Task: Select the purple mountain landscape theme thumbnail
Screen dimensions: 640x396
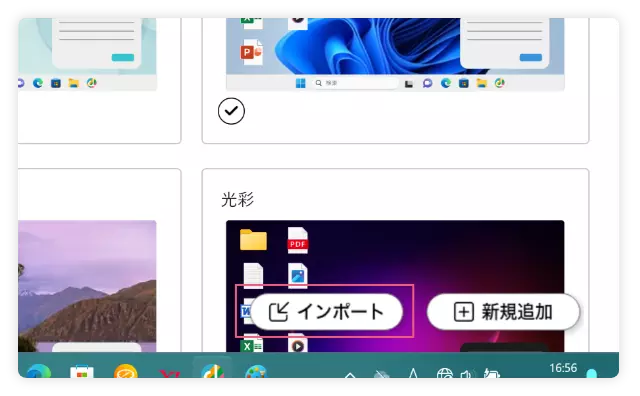Action: [x=87, y=286]
